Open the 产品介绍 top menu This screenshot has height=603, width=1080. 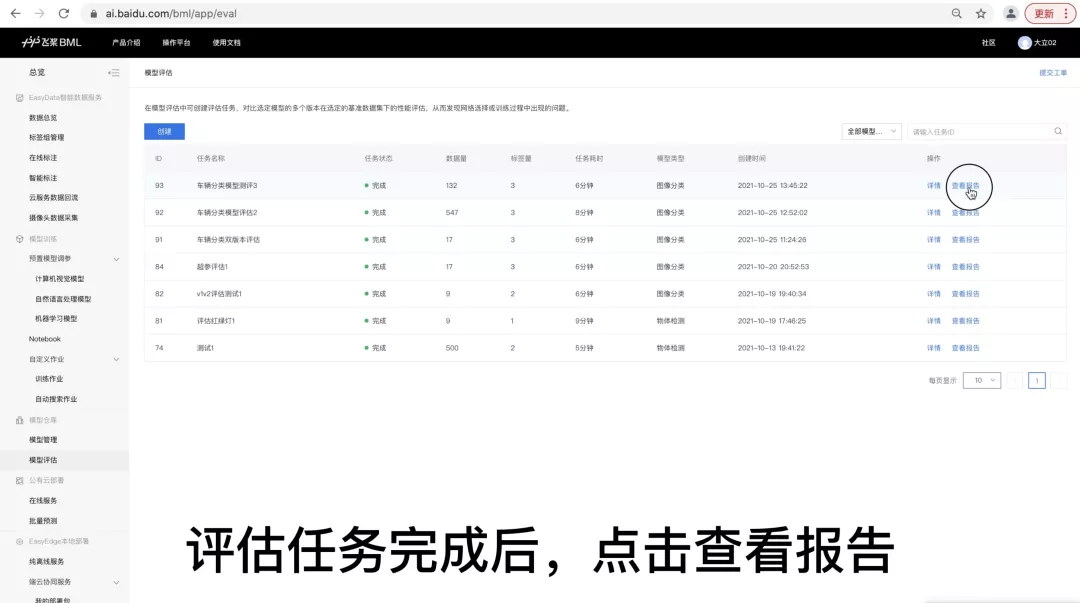click(126, 43)
